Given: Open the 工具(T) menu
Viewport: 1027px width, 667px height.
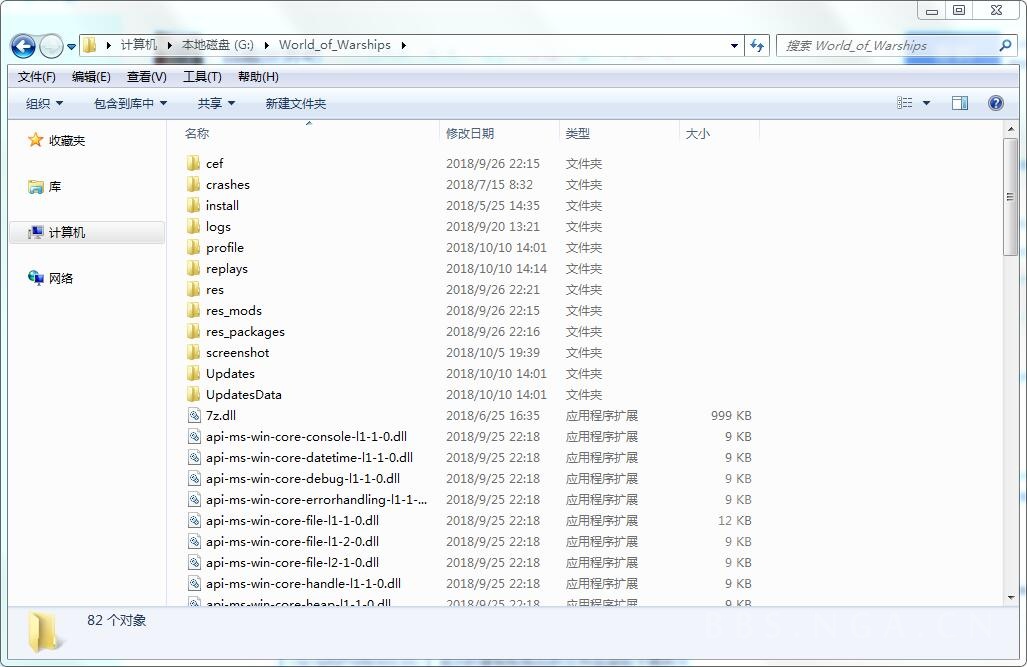Looking at the screenshot, I should pyautogui.click(x=202, y=77).
